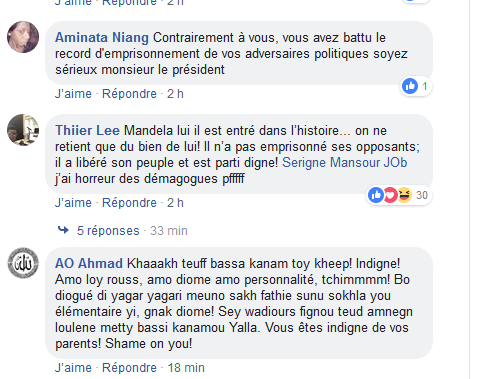Click the 2 h timestamp on Thiier Lee's comment

(x=175, y=203)
